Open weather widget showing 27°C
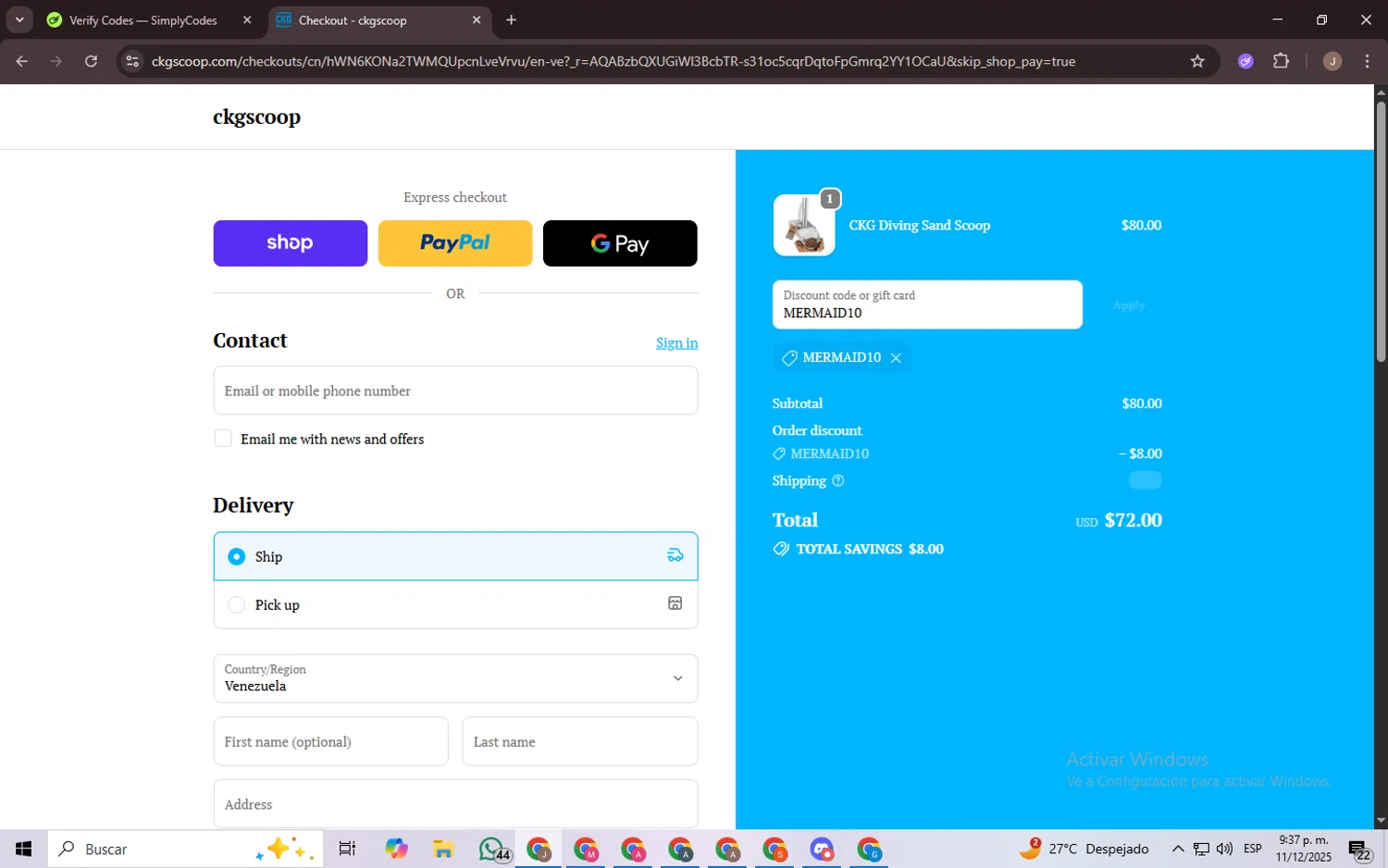 pos(1084,849)
